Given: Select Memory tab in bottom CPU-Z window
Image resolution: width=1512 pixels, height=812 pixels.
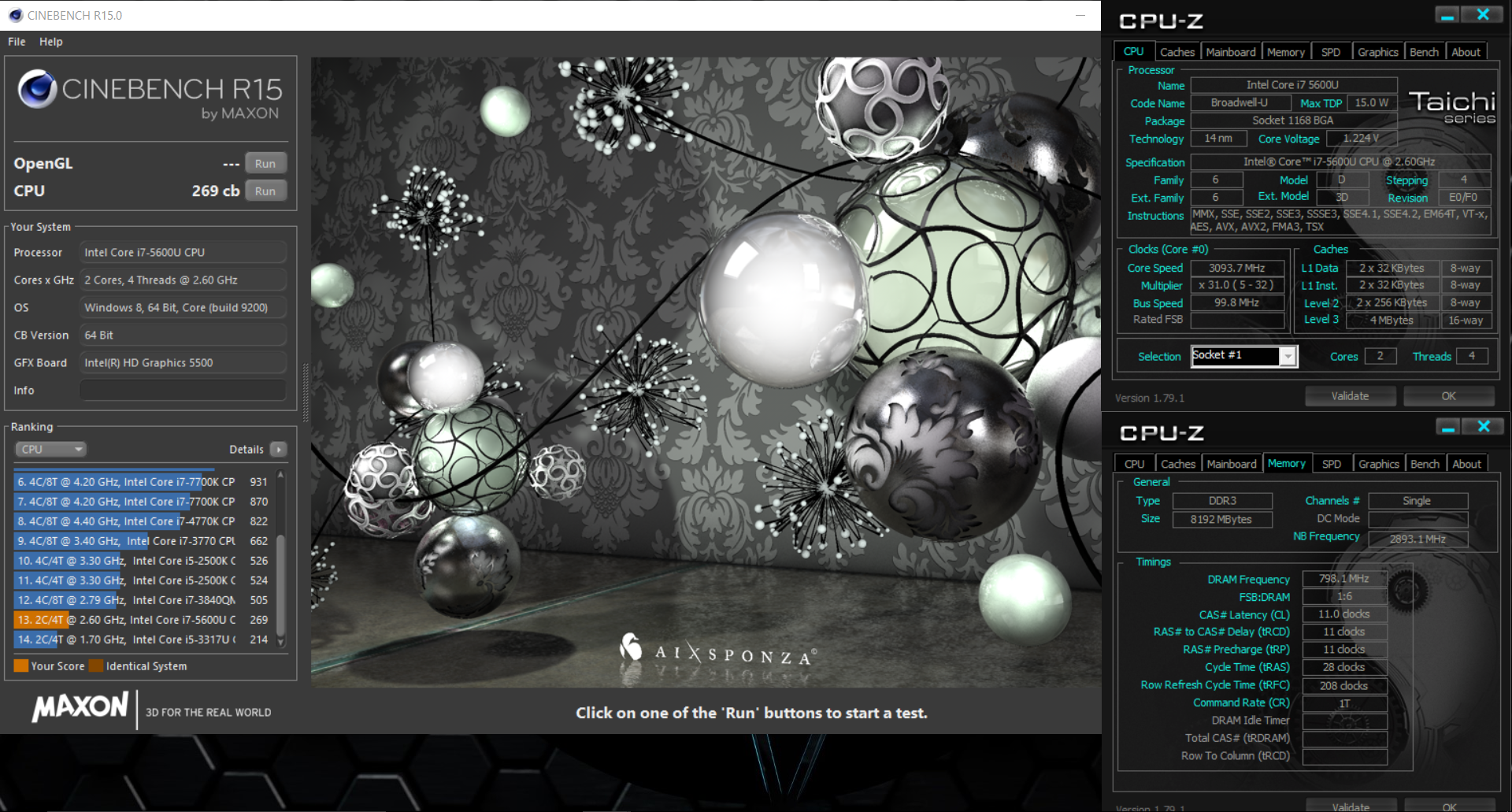Looking at the screenshot, I should click(1287, 463).
